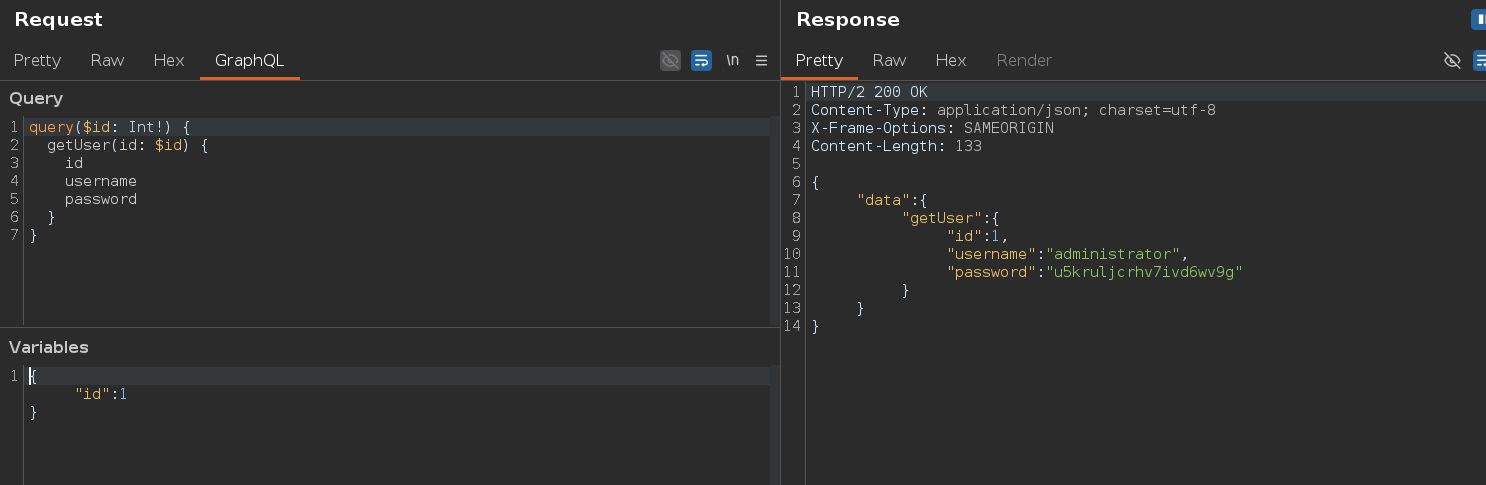This screenshot has height=485, width=1486.
Task: Click the '"id":1,' line in Response body
Action: pos(978,236)
